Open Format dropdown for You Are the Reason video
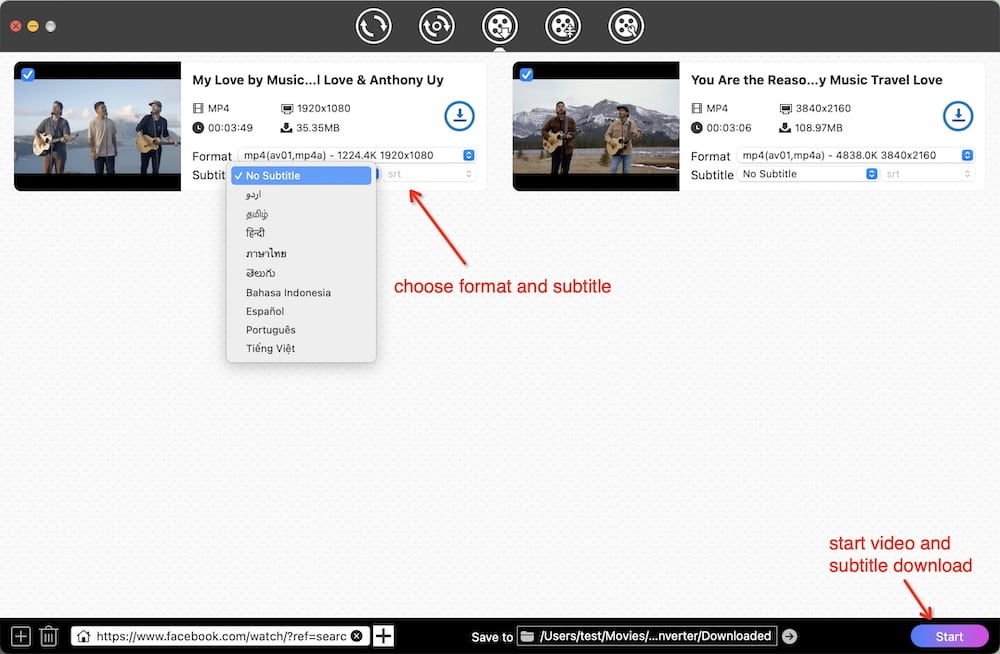The image size is (1000, 654). pyautogui.click(x=855, y=155)
